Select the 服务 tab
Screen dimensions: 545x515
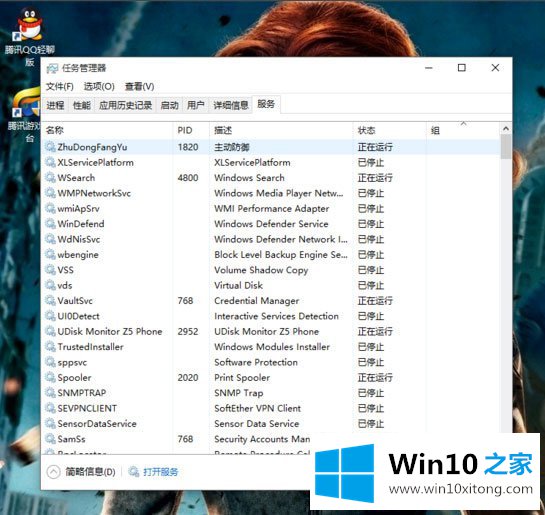point(266,104)
